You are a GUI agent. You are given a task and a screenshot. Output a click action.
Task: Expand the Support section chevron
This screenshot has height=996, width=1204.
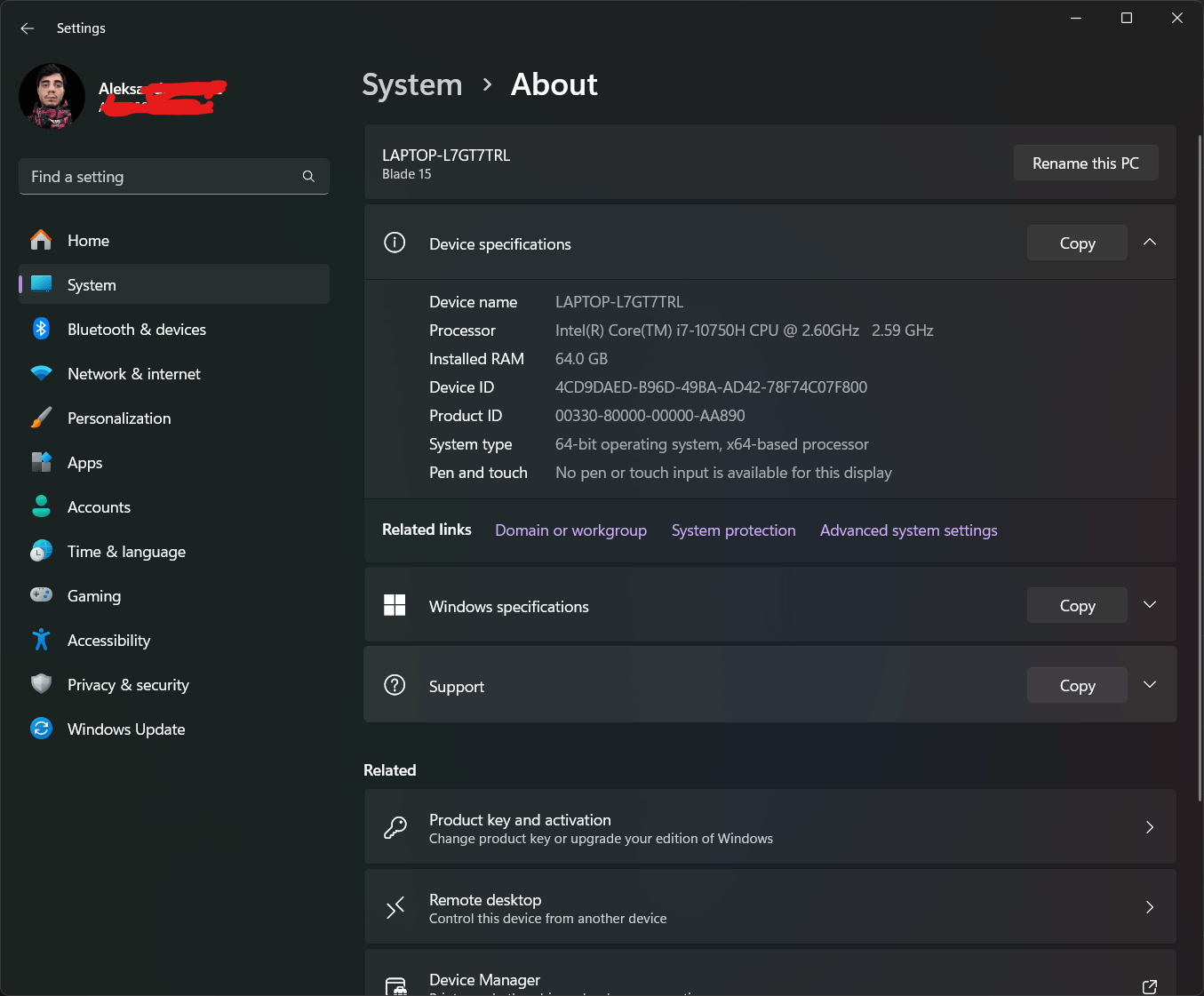point(1150,685)
